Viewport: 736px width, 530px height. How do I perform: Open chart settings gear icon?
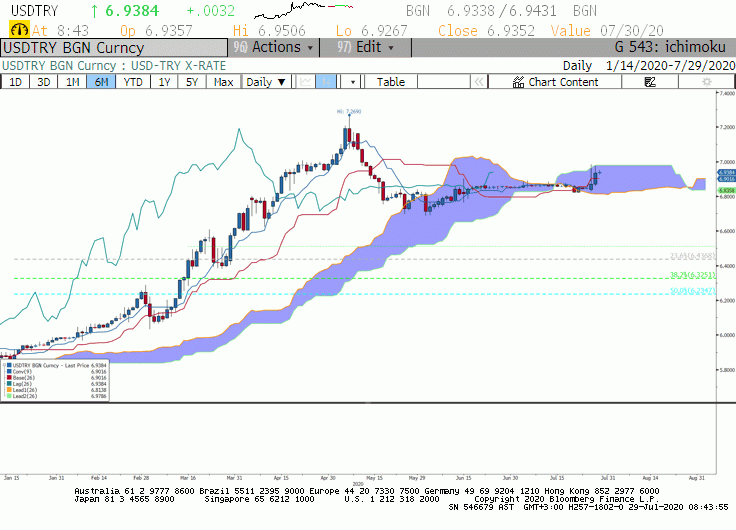click(x=706, y=82)
